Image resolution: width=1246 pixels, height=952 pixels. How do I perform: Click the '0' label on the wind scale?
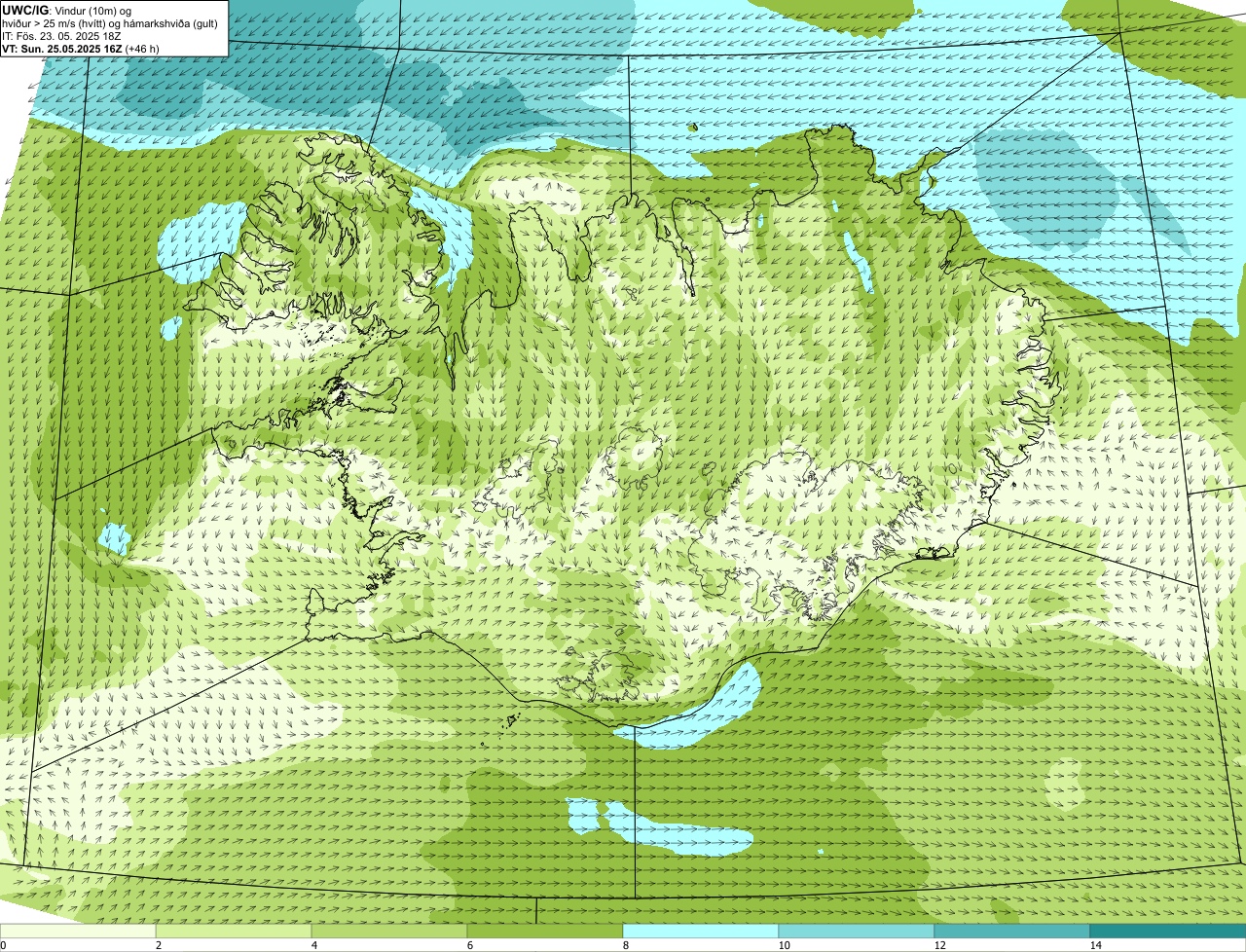tap(4, 945)
